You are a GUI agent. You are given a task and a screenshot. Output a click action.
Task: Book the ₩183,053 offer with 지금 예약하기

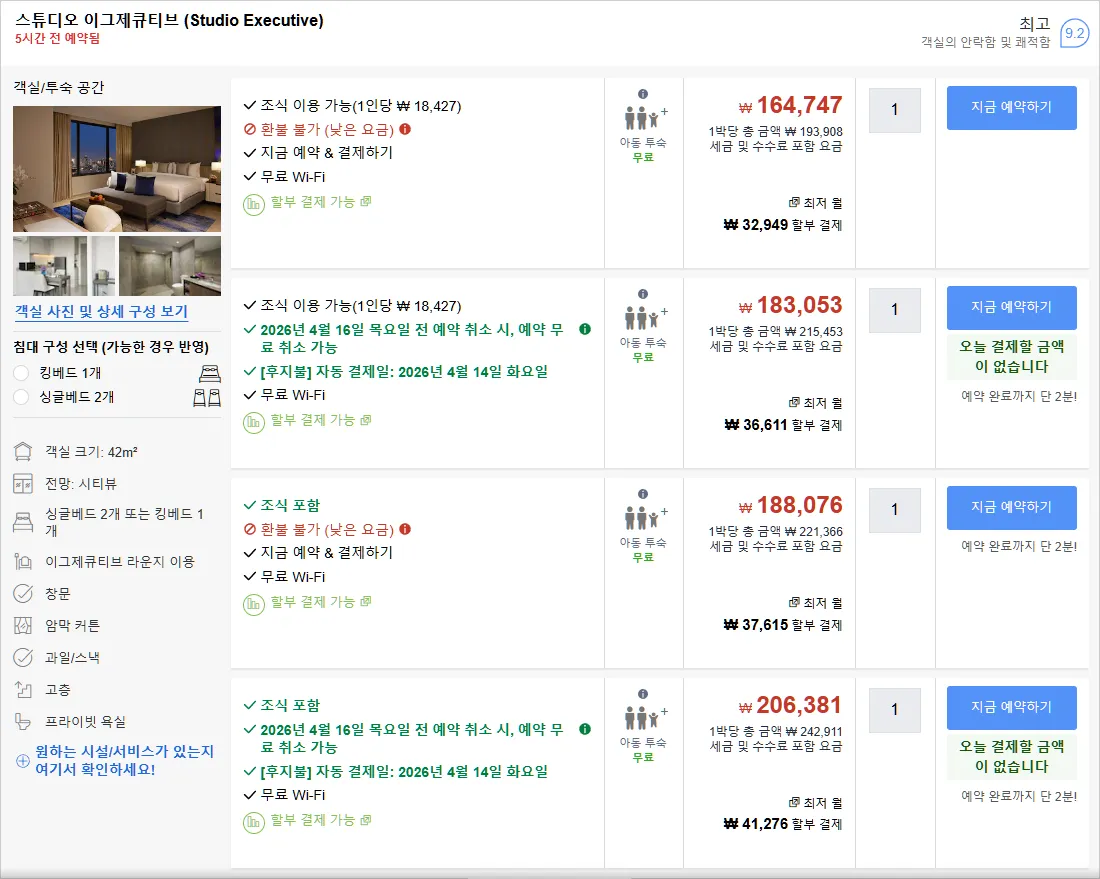coord(1012,307)
